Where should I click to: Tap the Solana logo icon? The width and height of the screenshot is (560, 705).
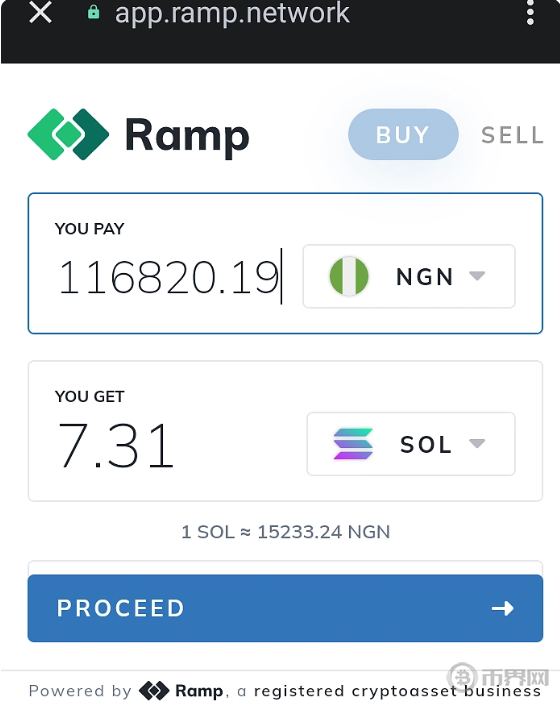[353, 444]
